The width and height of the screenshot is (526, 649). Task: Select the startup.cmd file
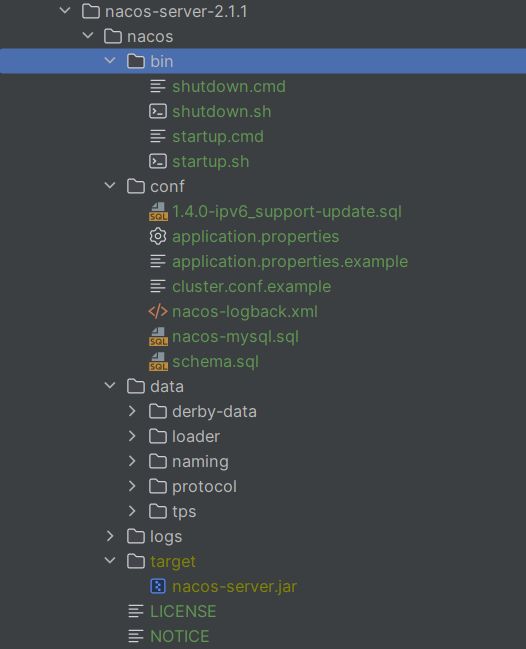point(218,137)
